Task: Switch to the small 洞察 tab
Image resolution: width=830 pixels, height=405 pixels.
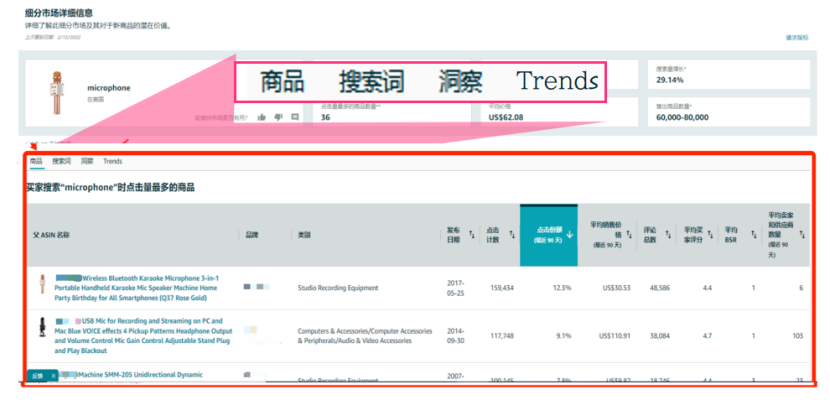Action: click(87, 161)
